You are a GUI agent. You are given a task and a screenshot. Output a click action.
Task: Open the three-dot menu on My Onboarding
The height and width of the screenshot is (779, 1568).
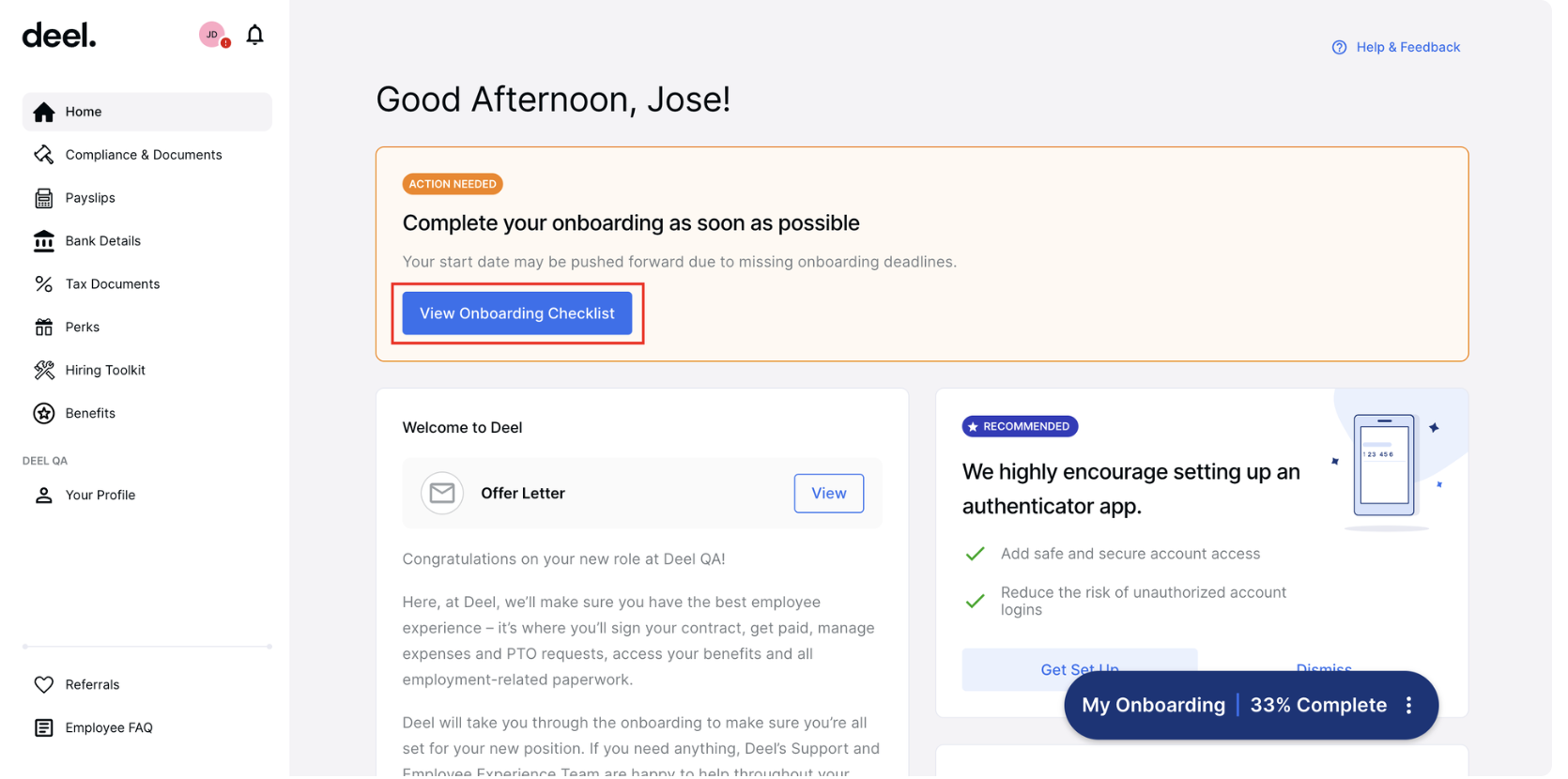click(x=1407, y=705)
